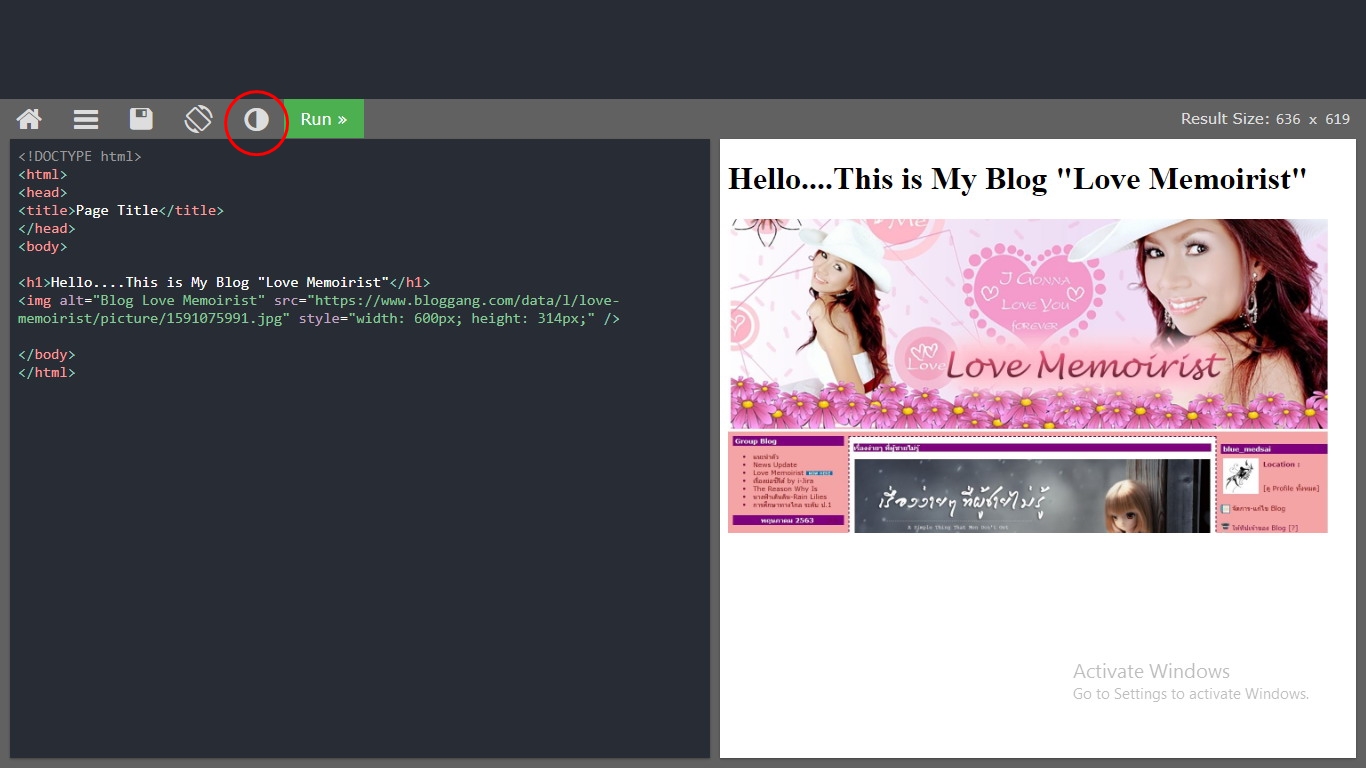
Task: Click the closing </head> tag line
Action: pyautogui.click(x=46, y=228)
